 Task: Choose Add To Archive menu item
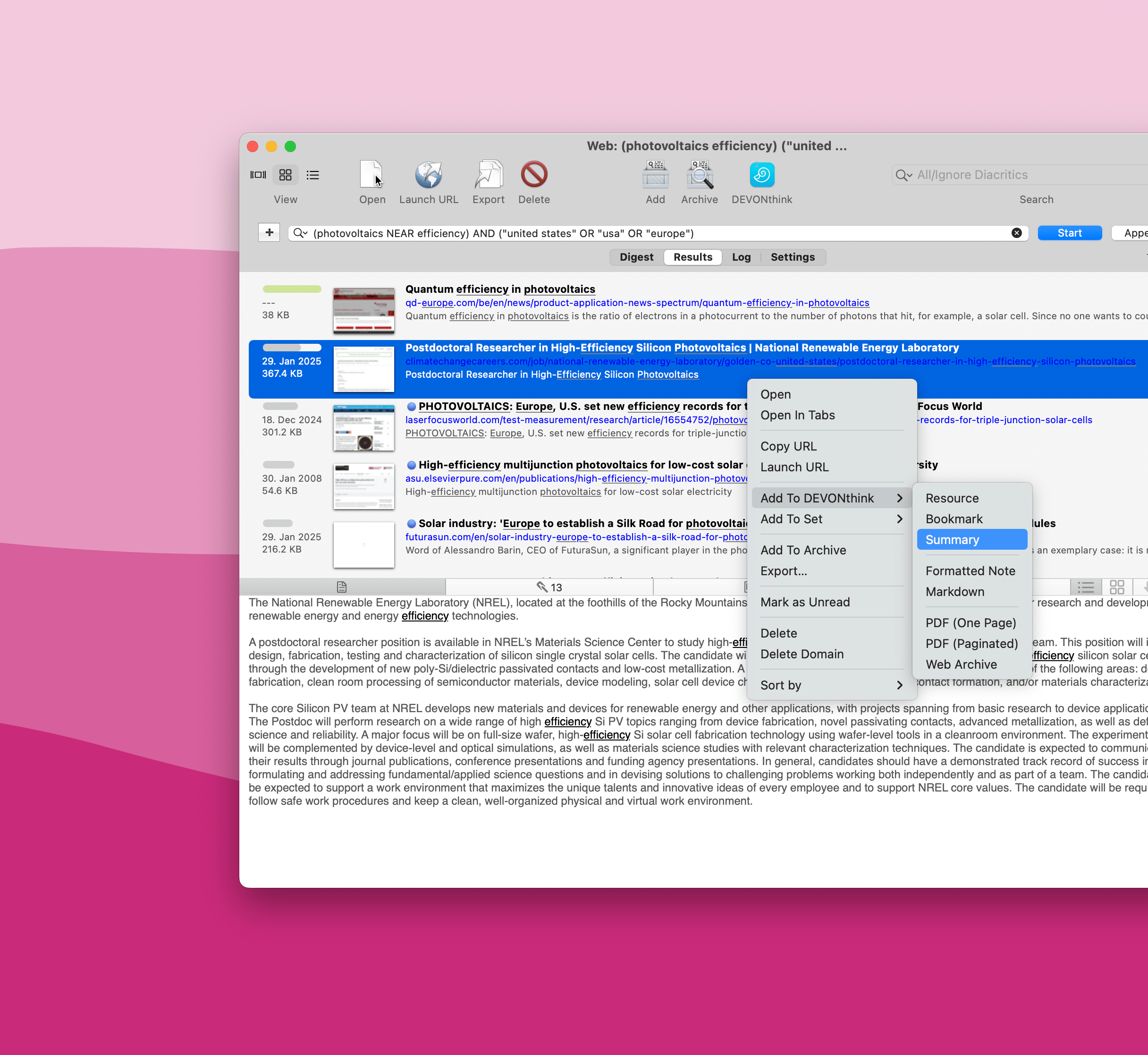point(832,550)
